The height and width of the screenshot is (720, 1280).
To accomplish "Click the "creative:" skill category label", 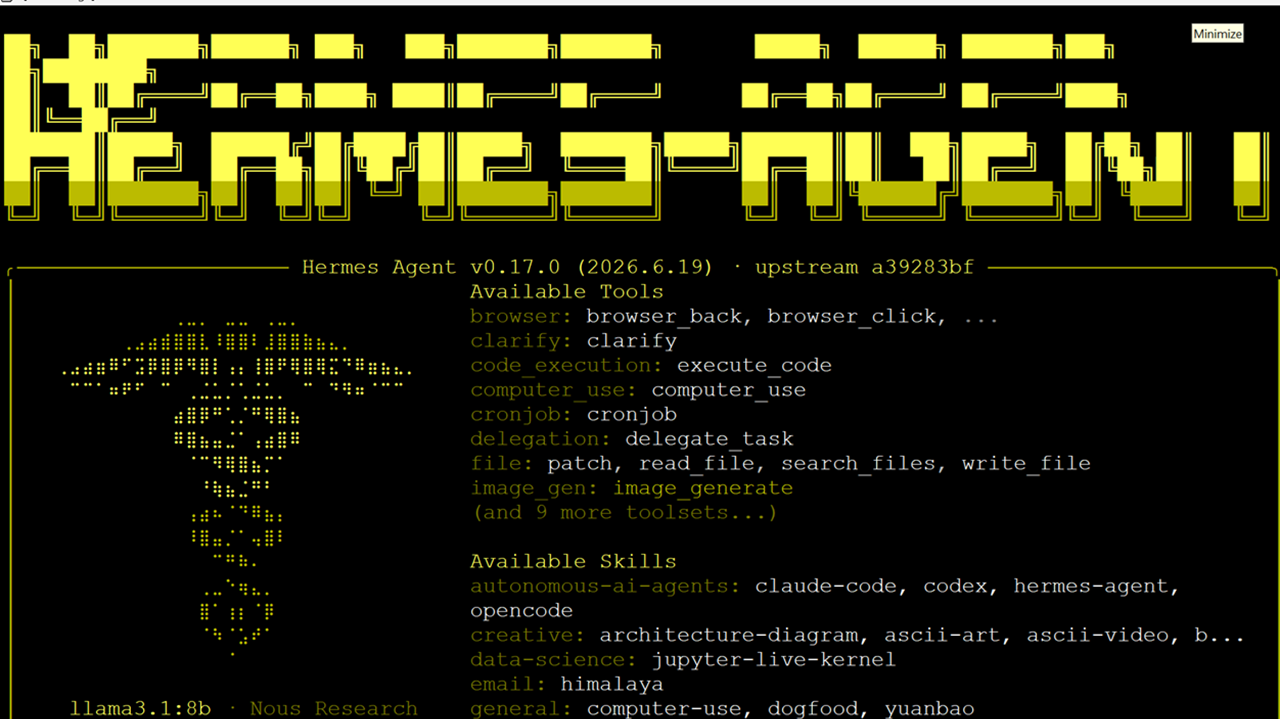I will coord(528,635).
